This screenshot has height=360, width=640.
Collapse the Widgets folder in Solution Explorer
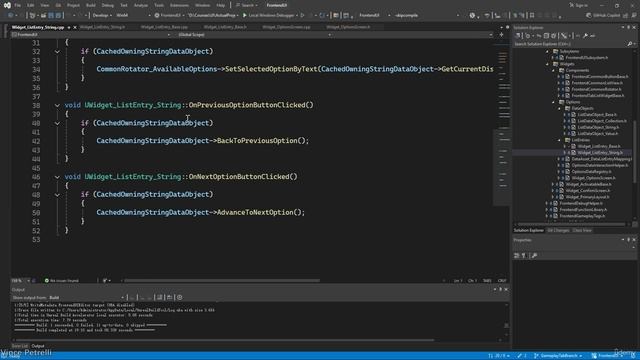point(548,64)
